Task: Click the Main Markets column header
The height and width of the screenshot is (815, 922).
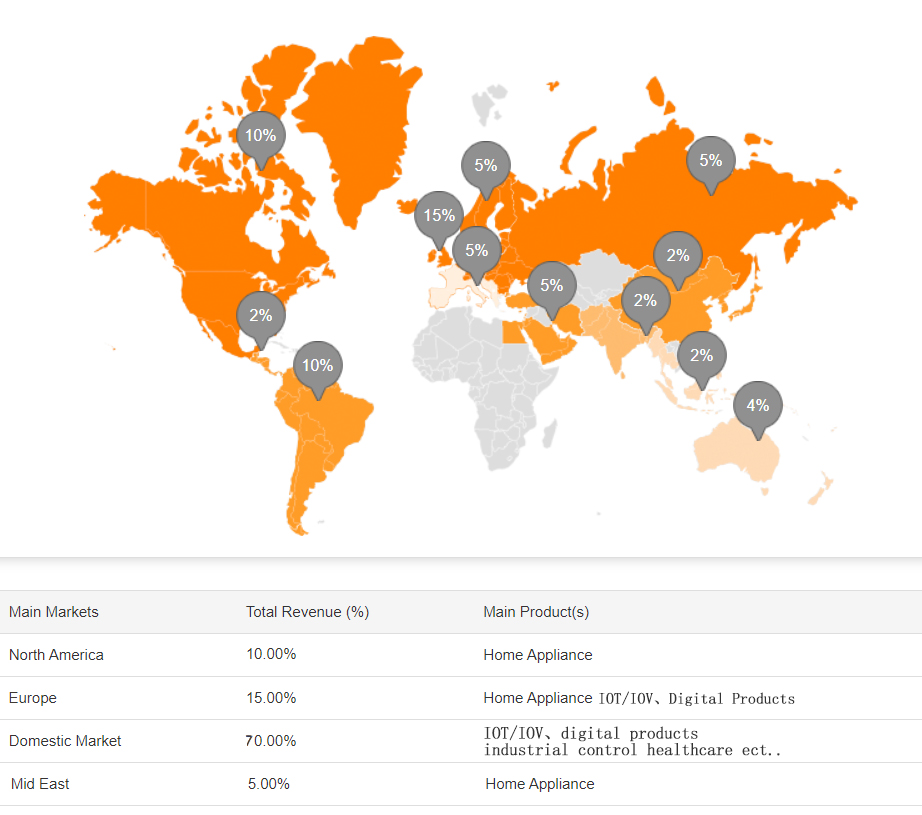Action: [54, 612]
